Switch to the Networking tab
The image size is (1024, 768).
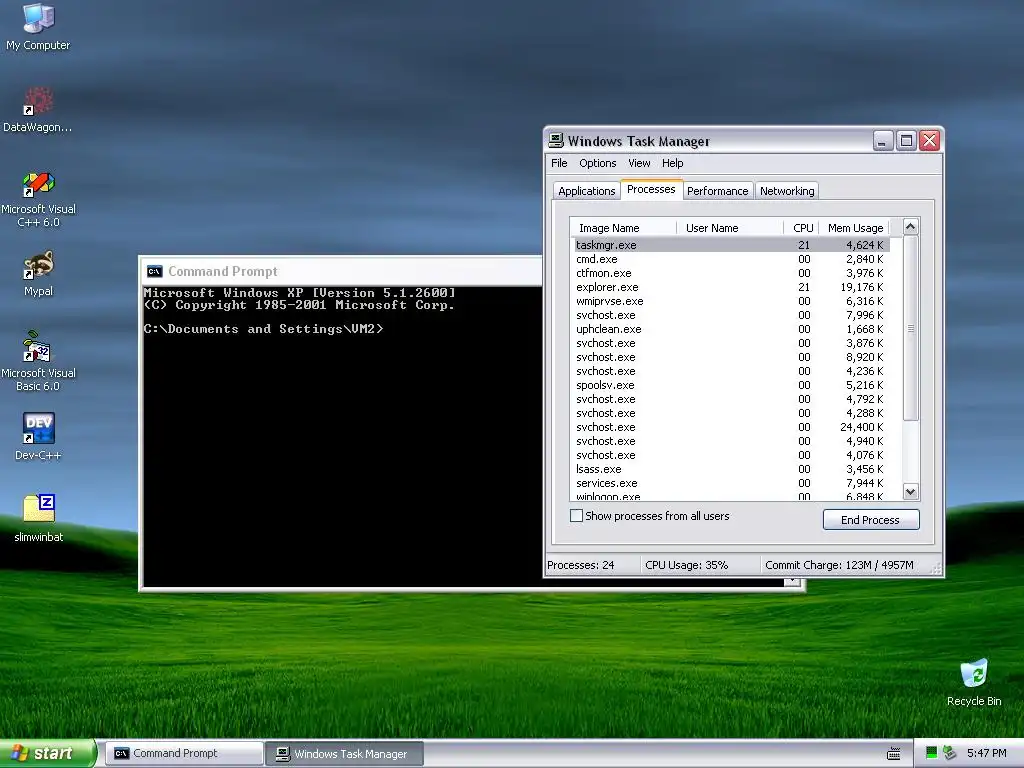[x=787, y=191]
